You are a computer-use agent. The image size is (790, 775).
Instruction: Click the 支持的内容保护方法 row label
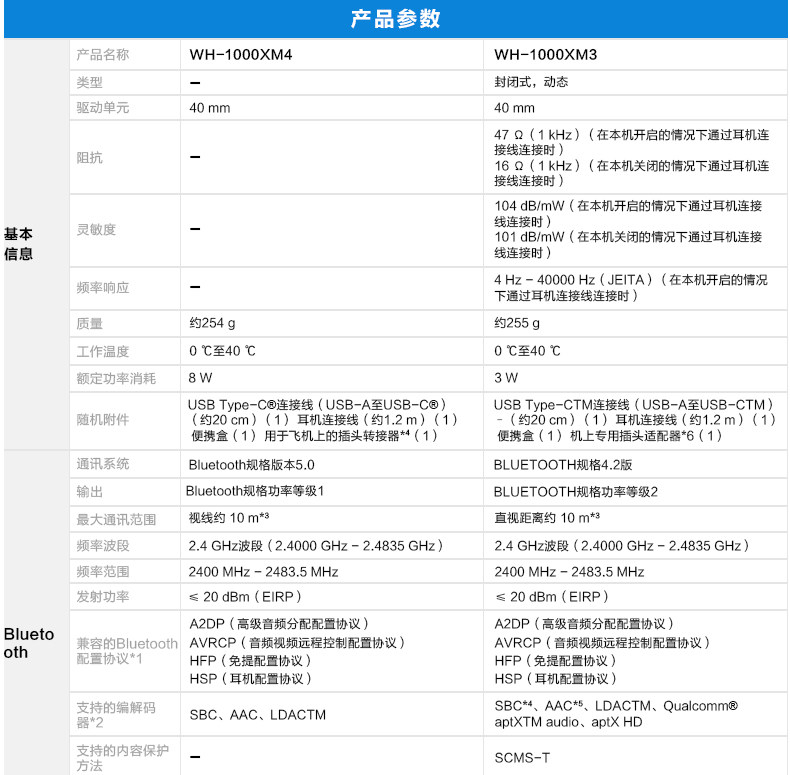(x=122, y=758)
